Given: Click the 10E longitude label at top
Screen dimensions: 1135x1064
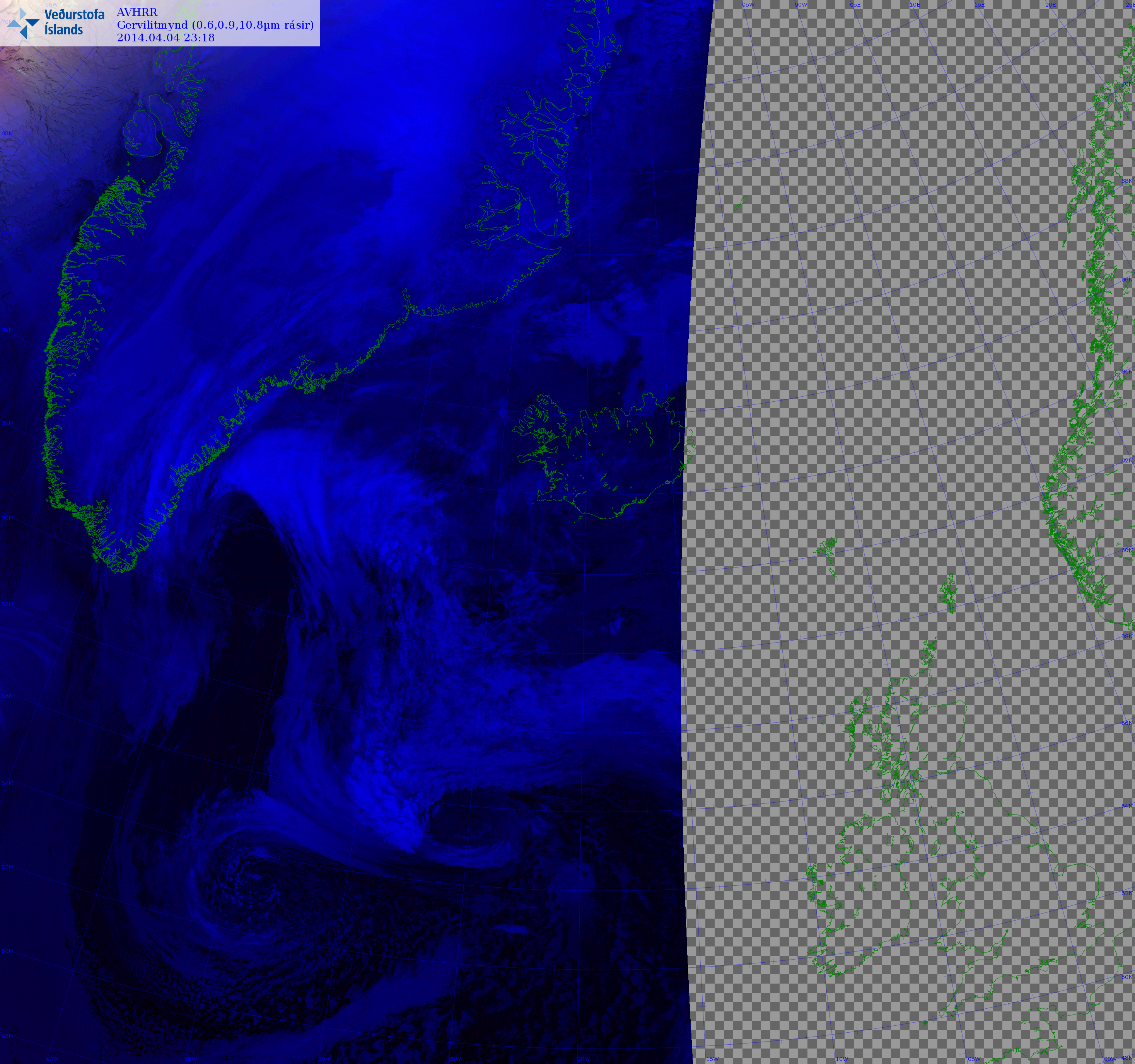Looking at the screenshot, I should [915, 5].
